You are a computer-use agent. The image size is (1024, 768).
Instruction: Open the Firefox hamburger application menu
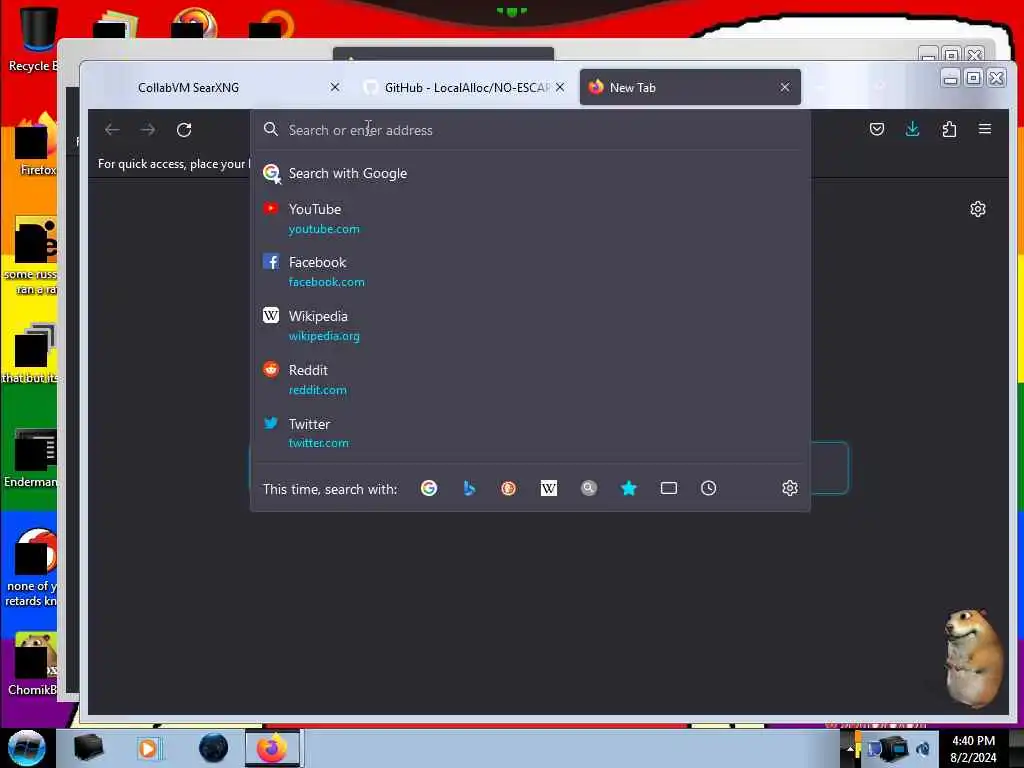click(985, 129)
